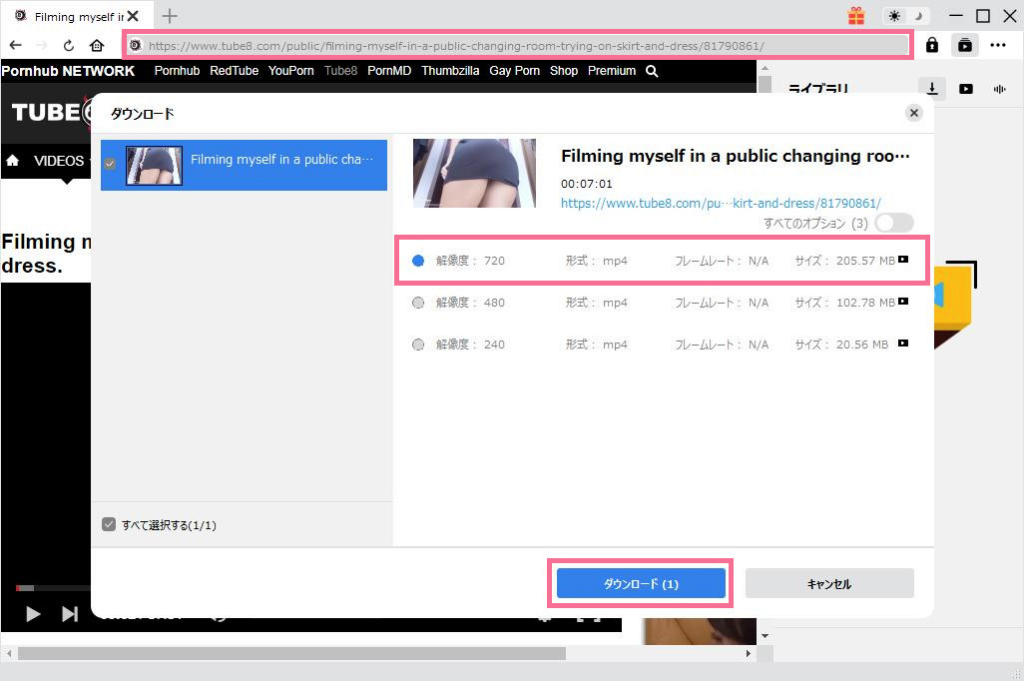The image size is (1024, 681).
Task: Open a new tab with plus icon
Action: point(170,16)
